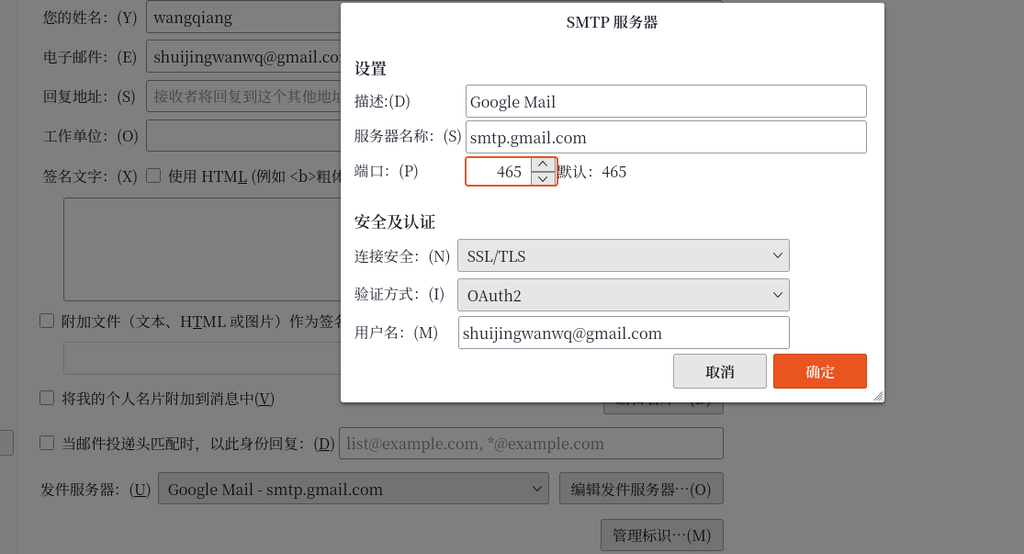Decrease the port number with down arrow
This screenshot has width=1024, height=554.
click(543, 178)
